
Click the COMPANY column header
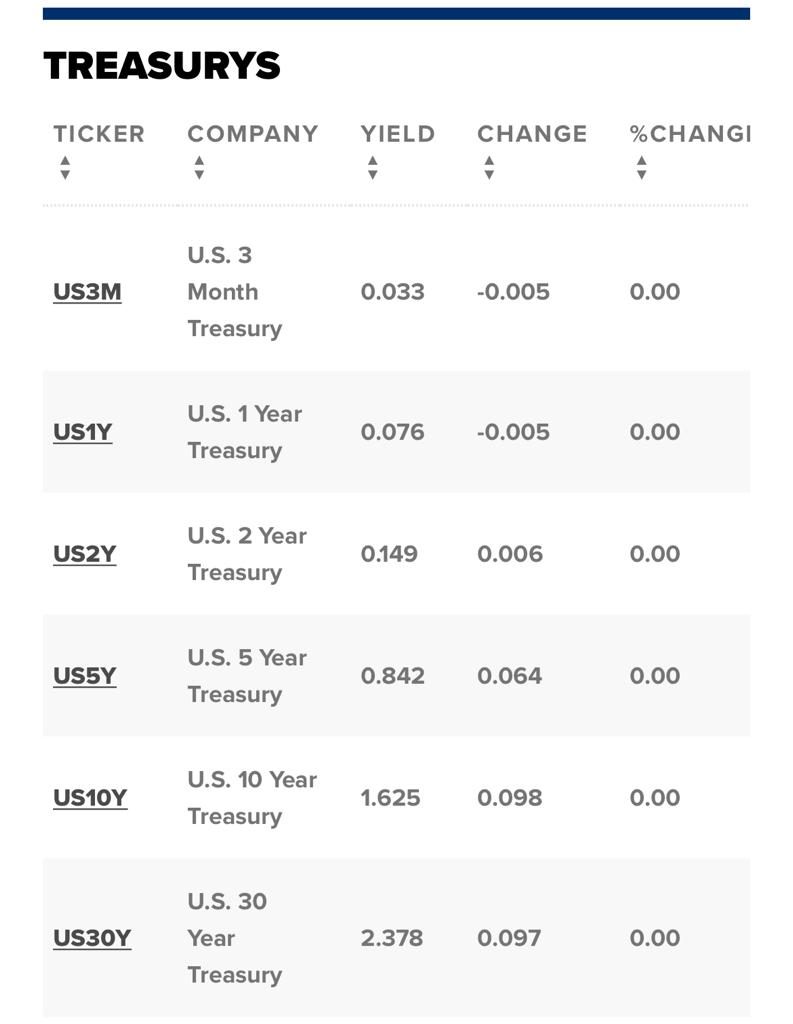click(253, 134)
